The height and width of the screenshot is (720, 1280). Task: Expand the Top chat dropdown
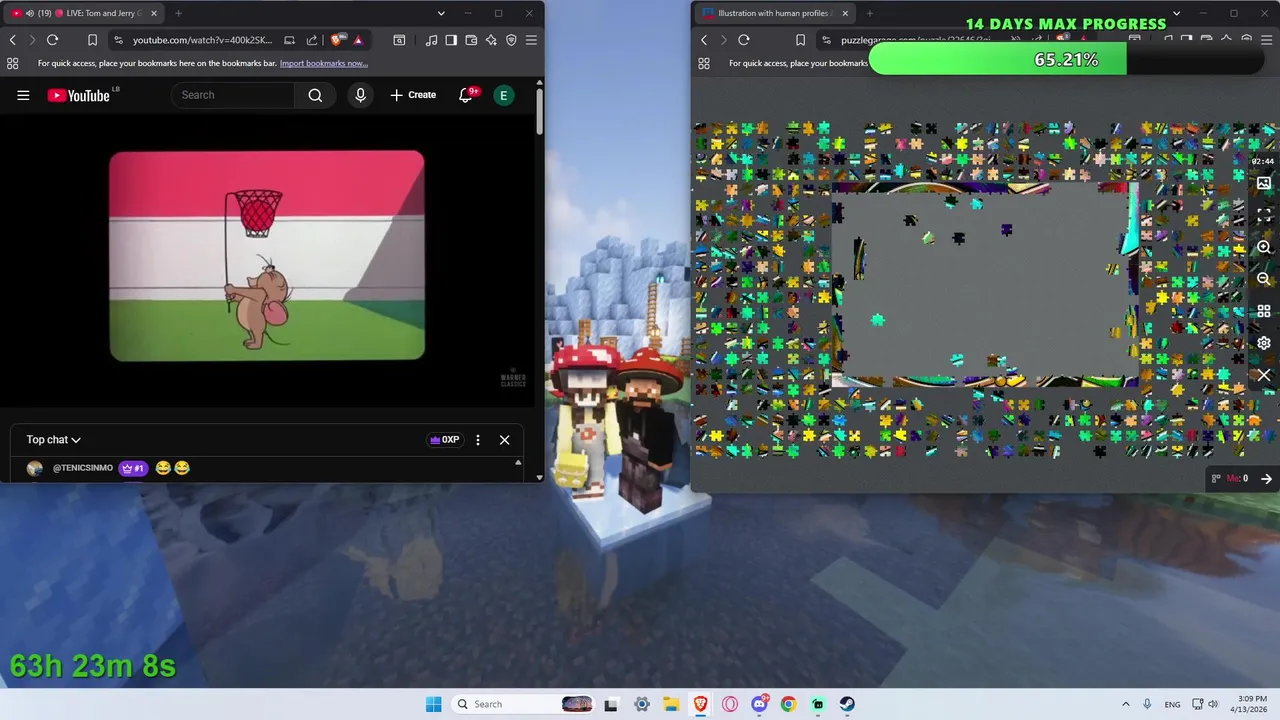click(53, 440)
